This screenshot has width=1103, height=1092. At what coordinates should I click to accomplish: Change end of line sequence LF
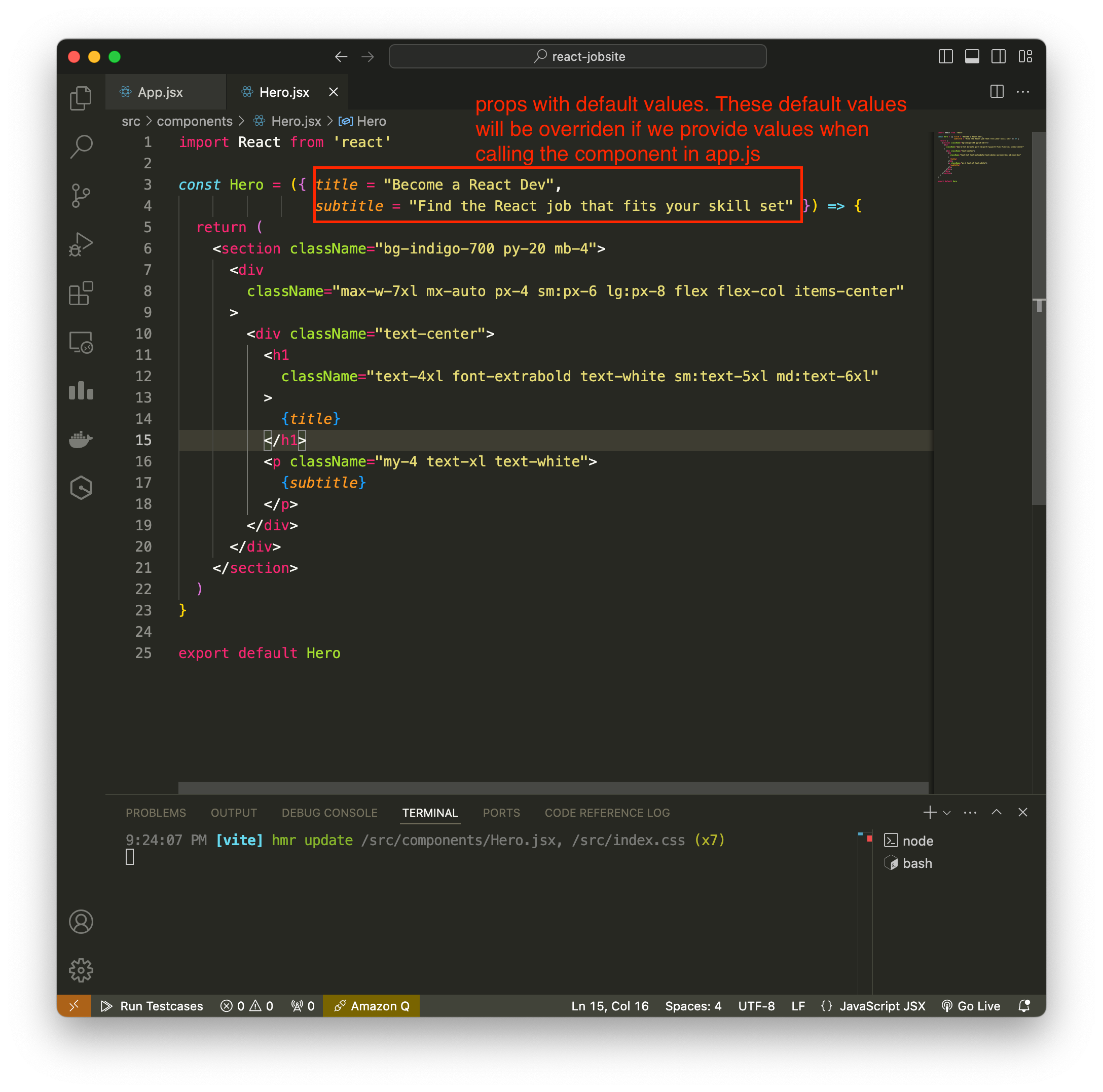pos(797,1006)
